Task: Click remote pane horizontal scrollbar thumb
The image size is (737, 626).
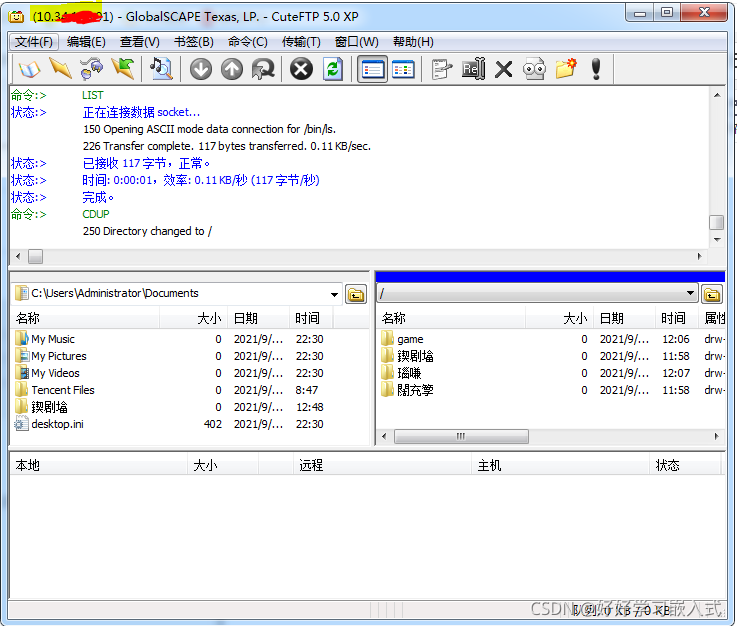Action: tap(461, 436)
